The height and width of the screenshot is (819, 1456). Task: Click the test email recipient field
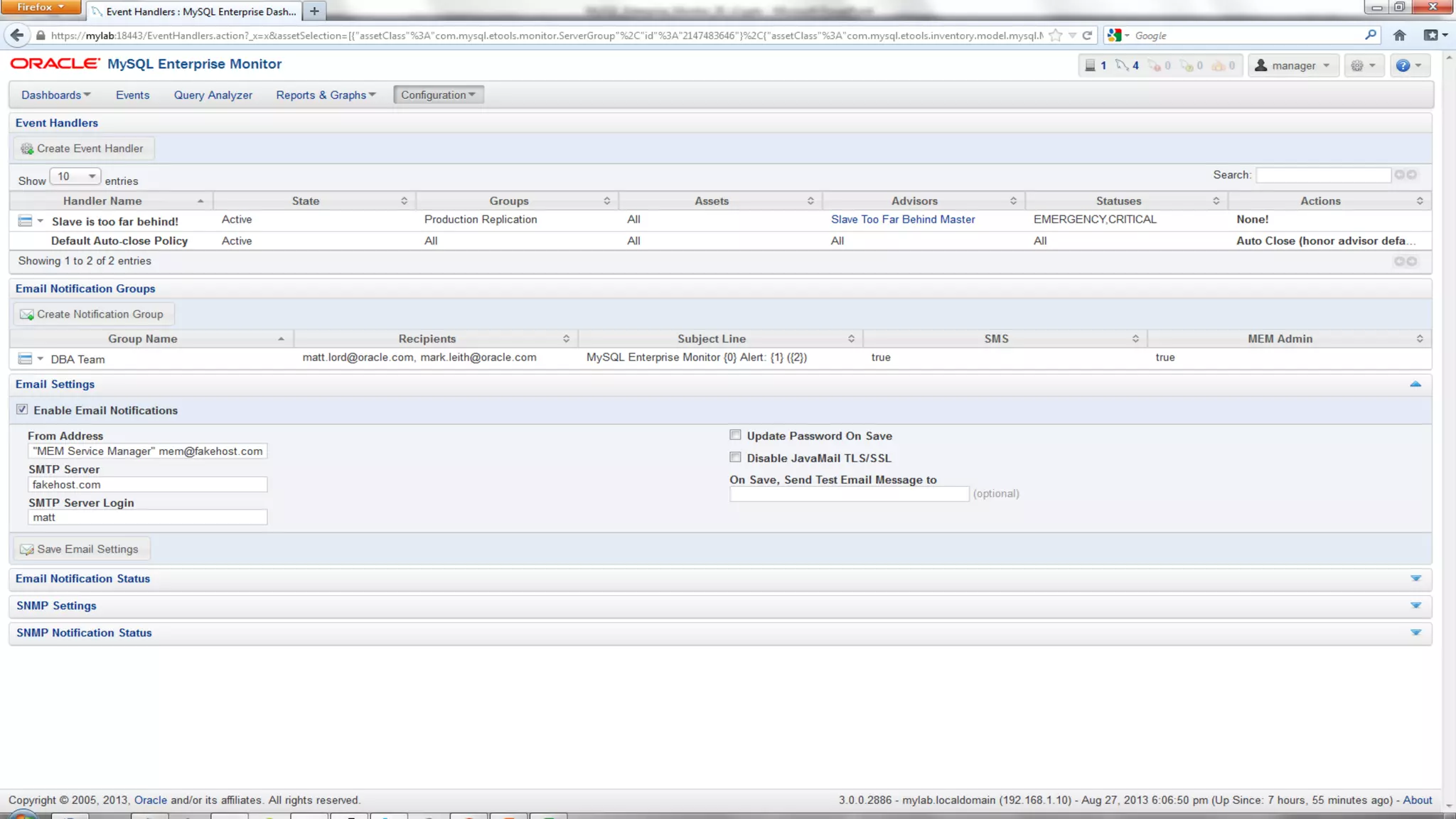pos(849,493)
